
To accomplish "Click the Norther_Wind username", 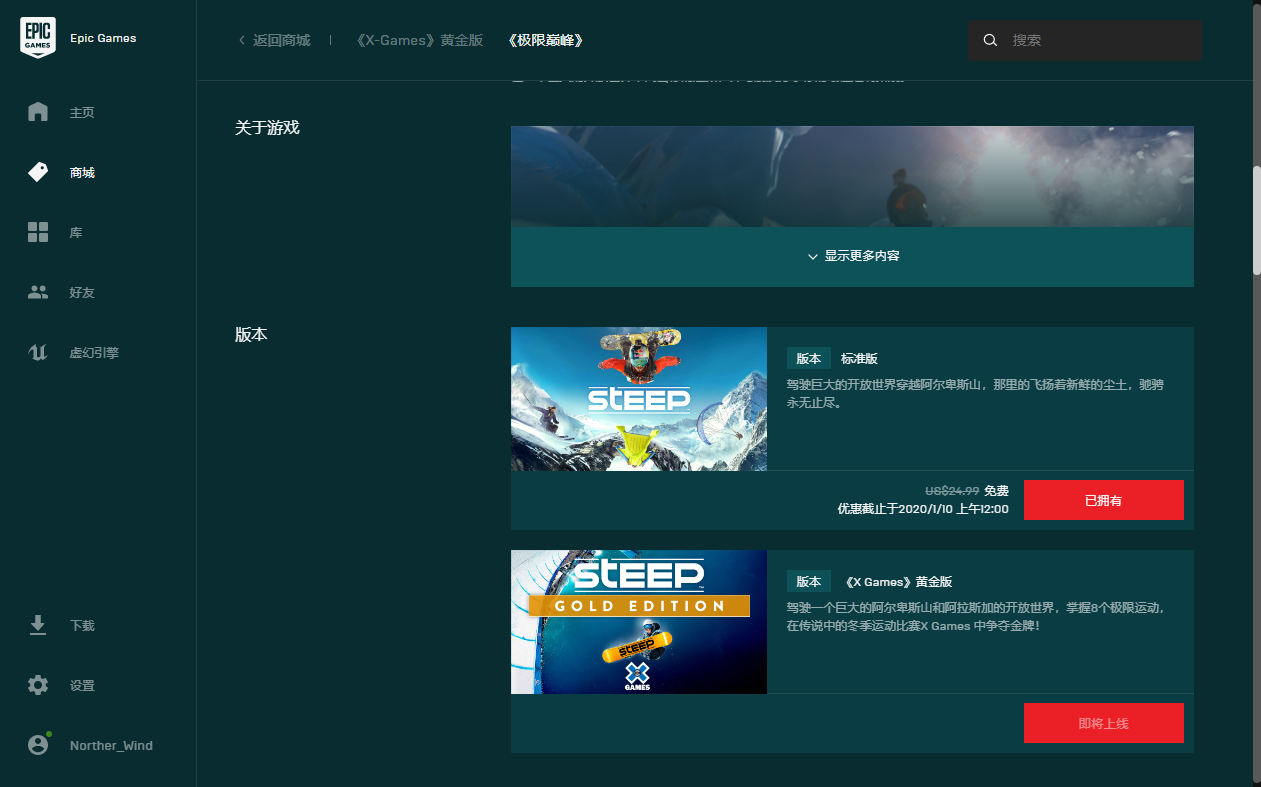I will click(x=111, y=745).
